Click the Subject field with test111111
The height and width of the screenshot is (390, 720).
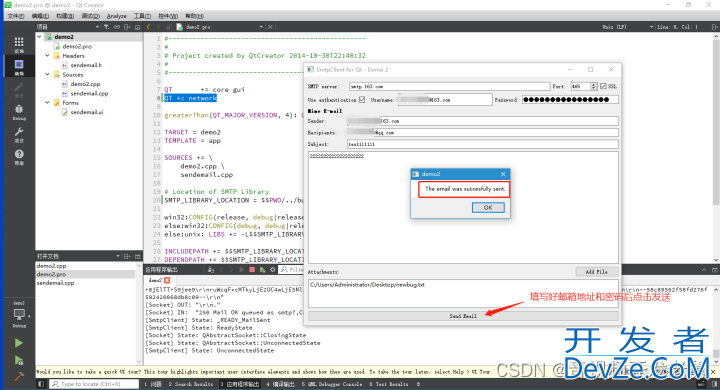point(483,144)
